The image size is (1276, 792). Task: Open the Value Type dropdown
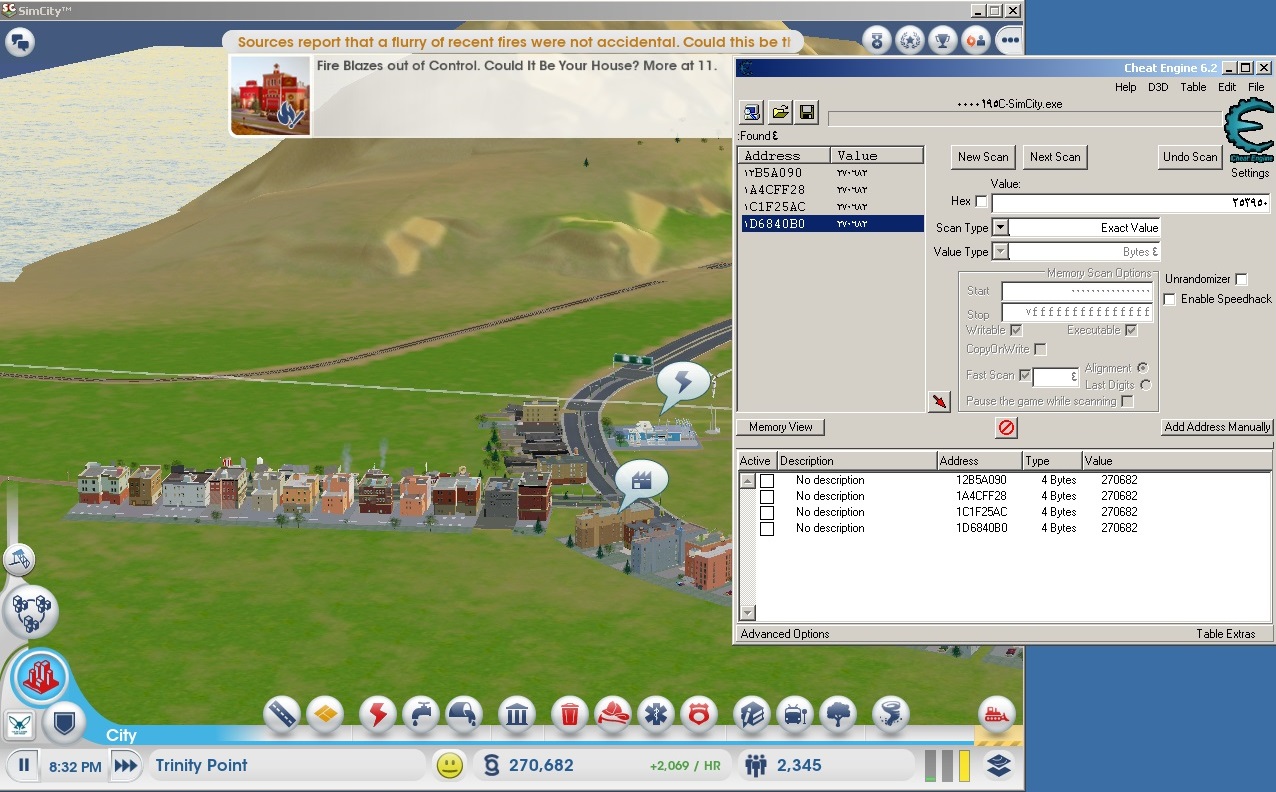click(1000, 252)
